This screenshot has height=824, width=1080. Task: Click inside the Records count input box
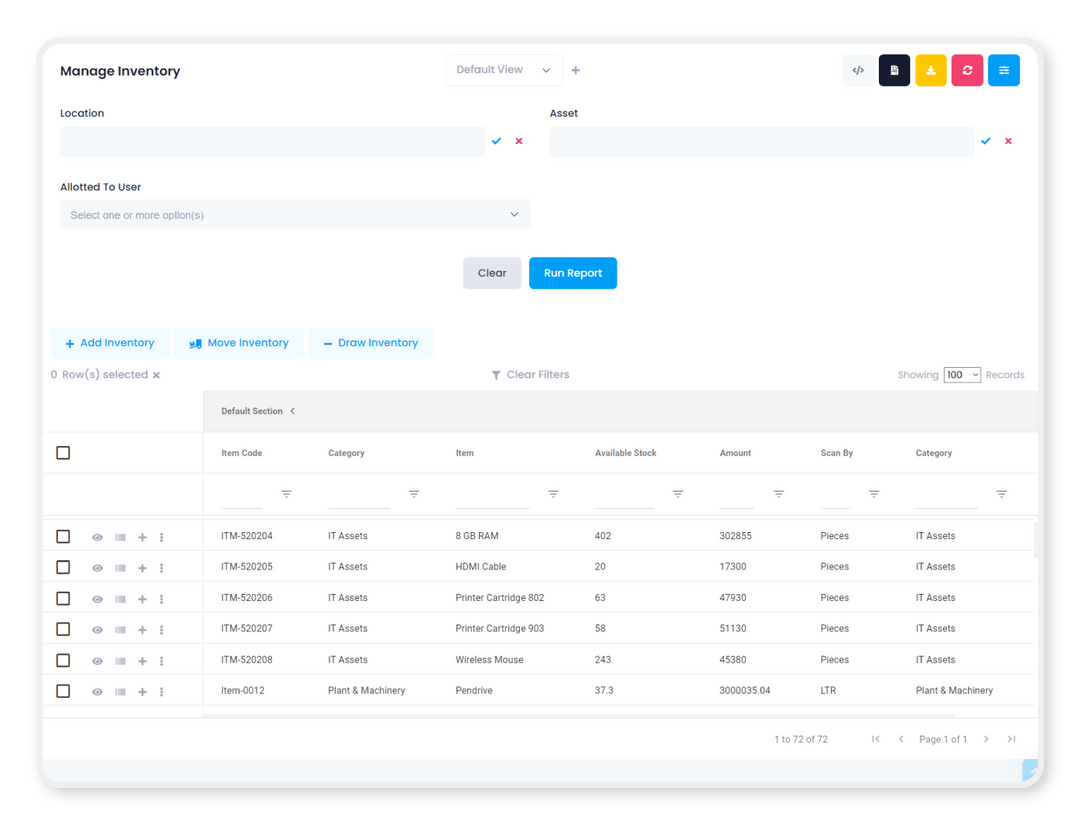961,374
